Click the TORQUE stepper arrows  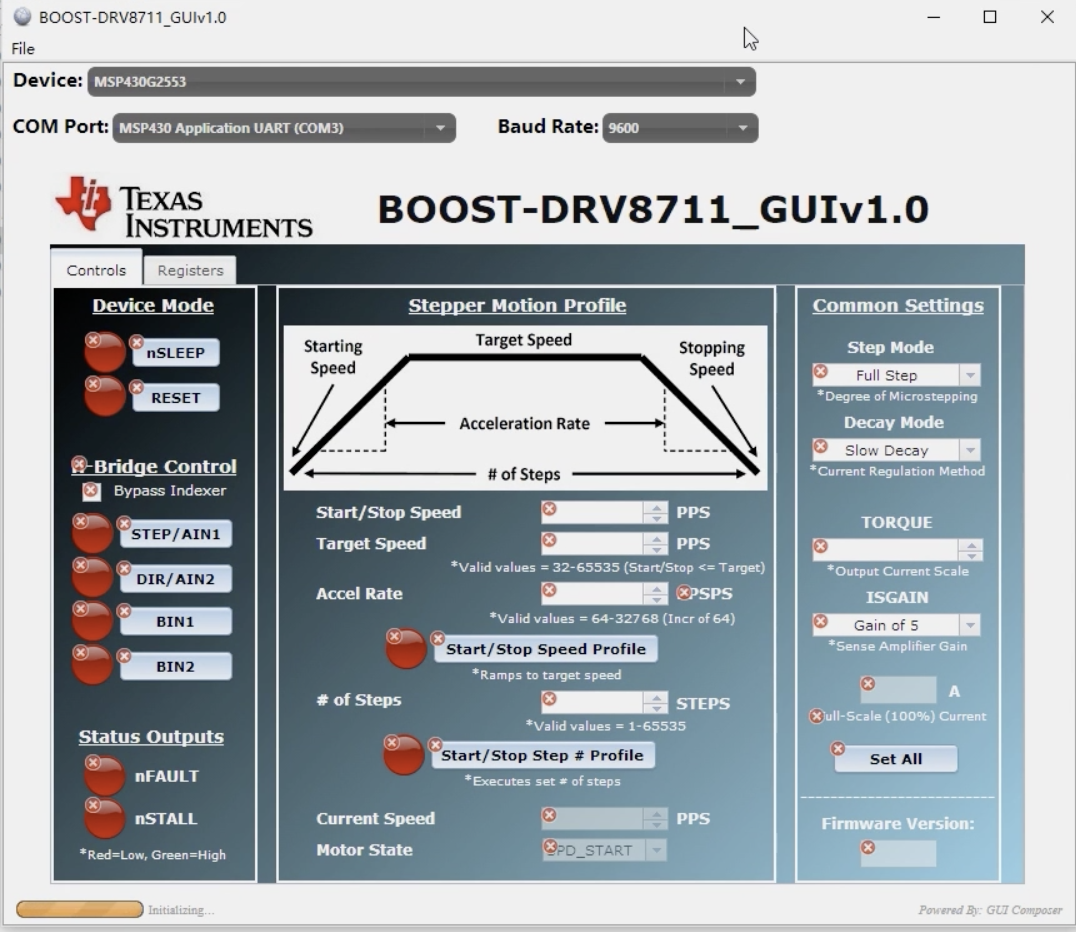970,549
